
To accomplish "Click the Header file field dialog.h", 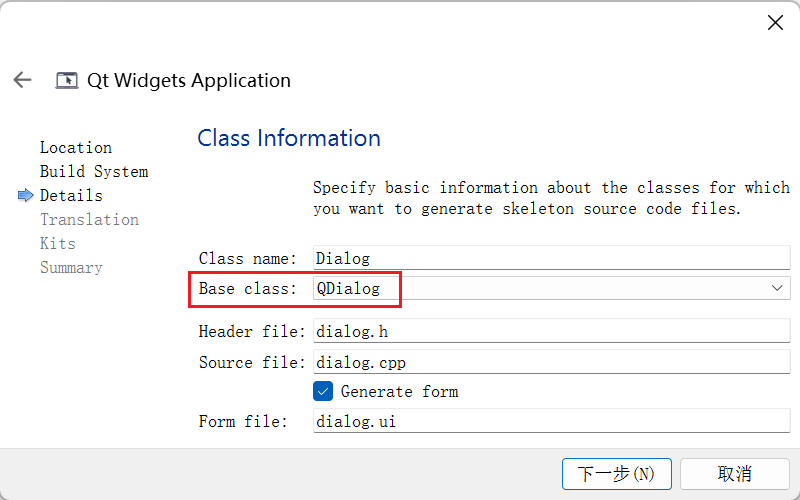I will 552,331.
